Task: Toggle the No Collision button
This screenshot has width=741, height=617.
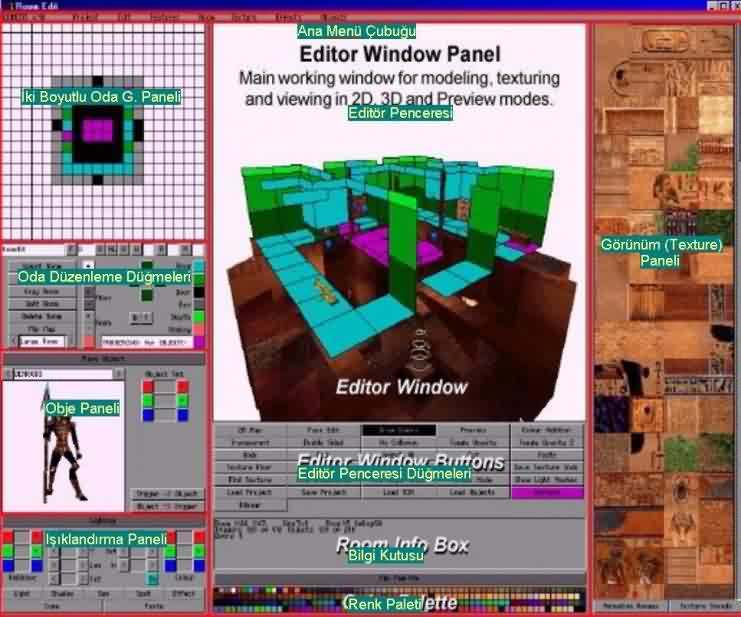Action: tap(399, 443)
